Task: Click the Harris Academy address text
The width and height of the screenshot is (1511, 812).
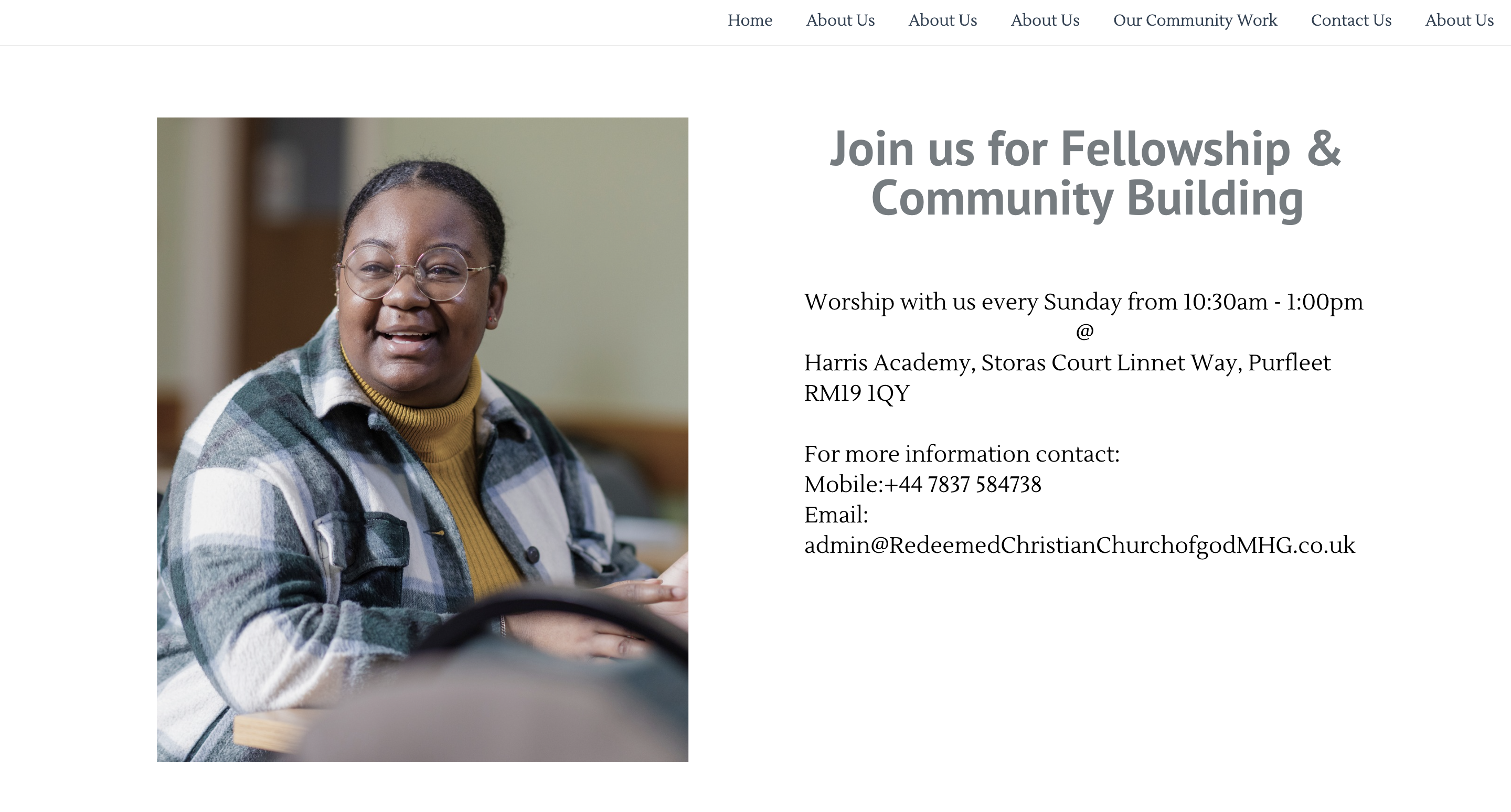Action: tap(1020, 363)
